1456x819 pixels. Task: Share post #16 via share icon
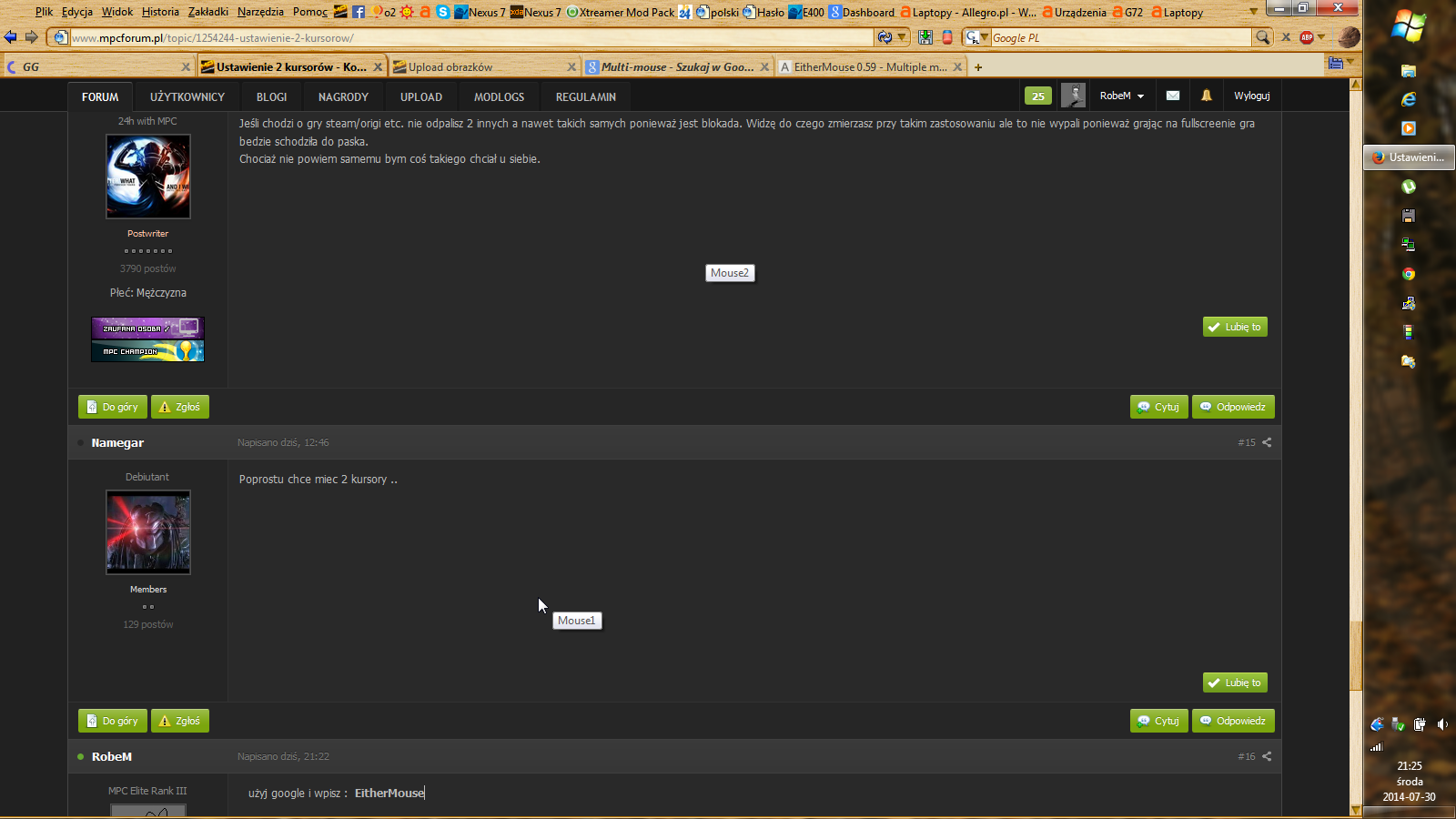point(1267,756)
